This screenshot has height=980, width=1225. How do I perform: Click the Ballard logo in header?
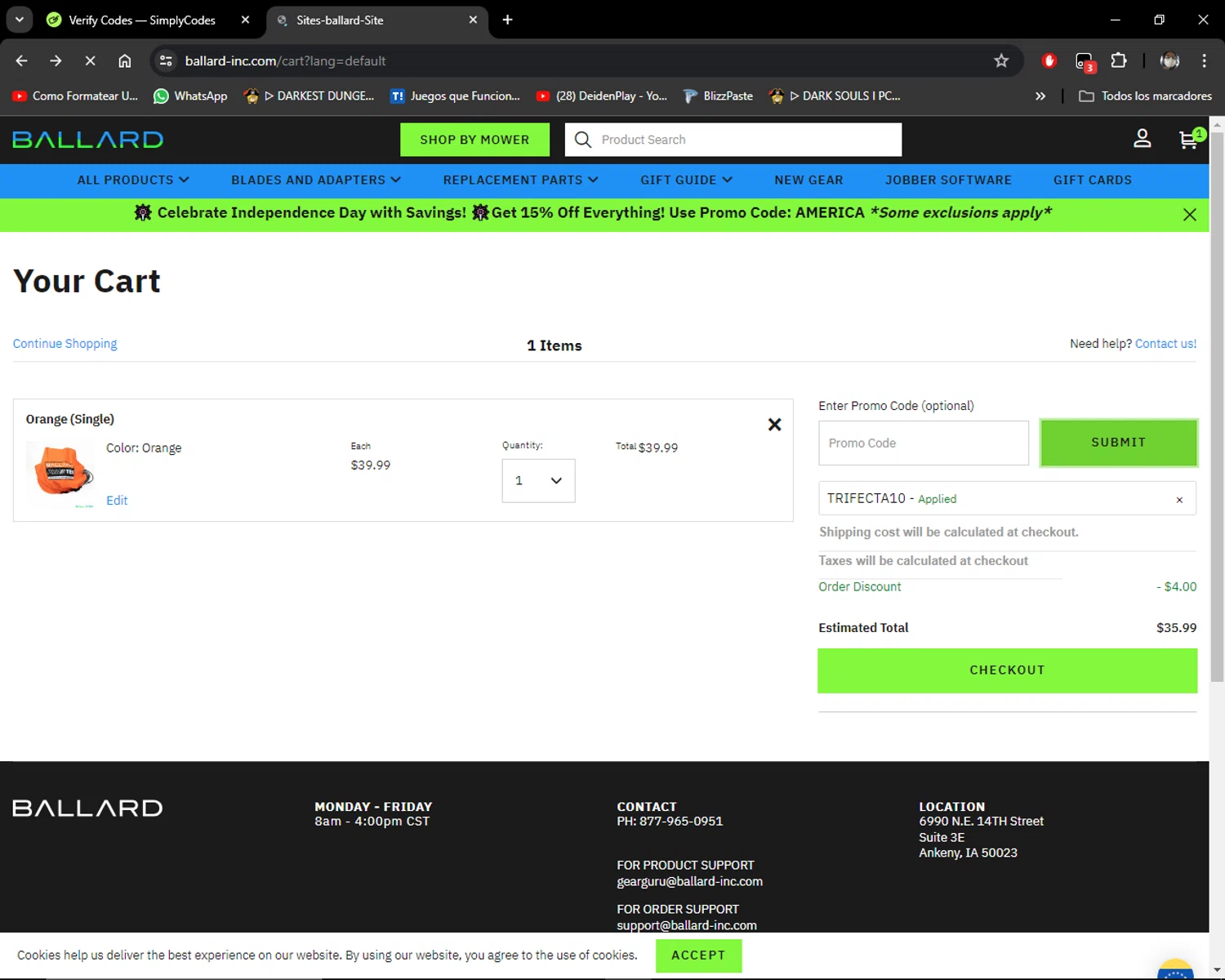[x=88, y=140]
